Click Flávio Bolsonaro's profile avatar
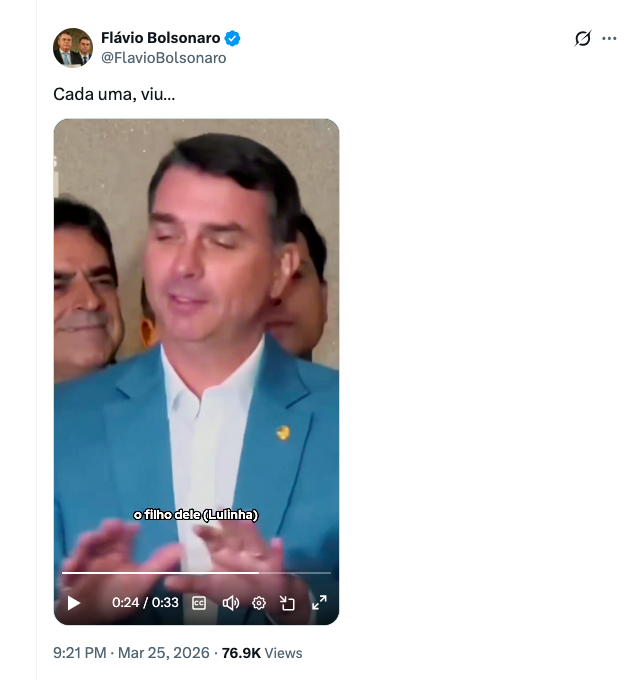The height and width of the screenshot is (680, 632). coord(73,48)
